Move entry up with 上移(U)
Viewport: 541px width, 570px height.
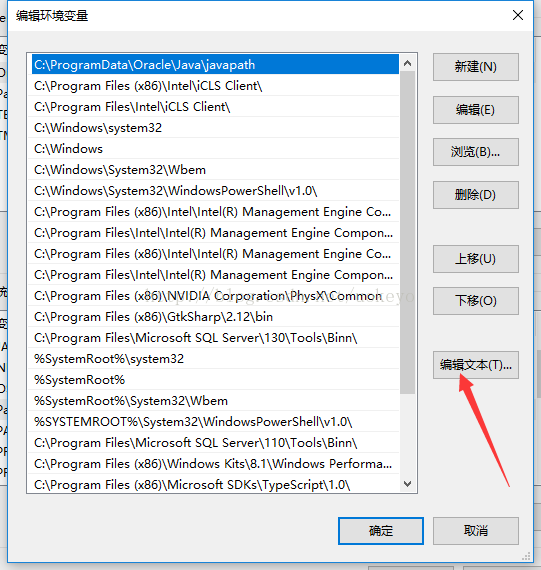point(476,259)
